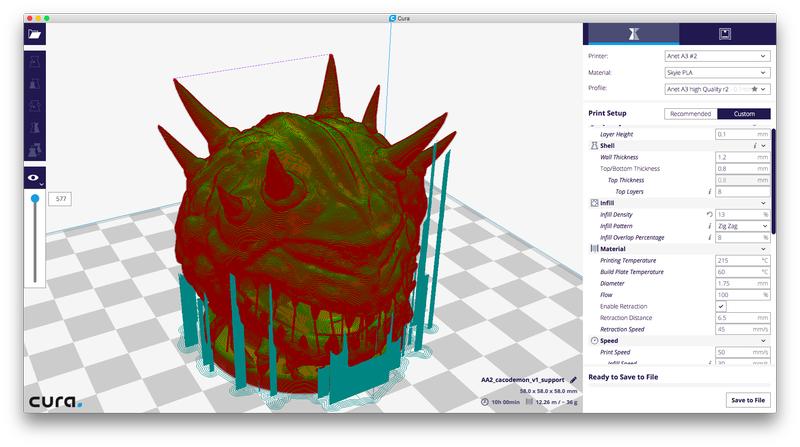Toggle the Enable Retraction checkbox

tap(722, 305)
